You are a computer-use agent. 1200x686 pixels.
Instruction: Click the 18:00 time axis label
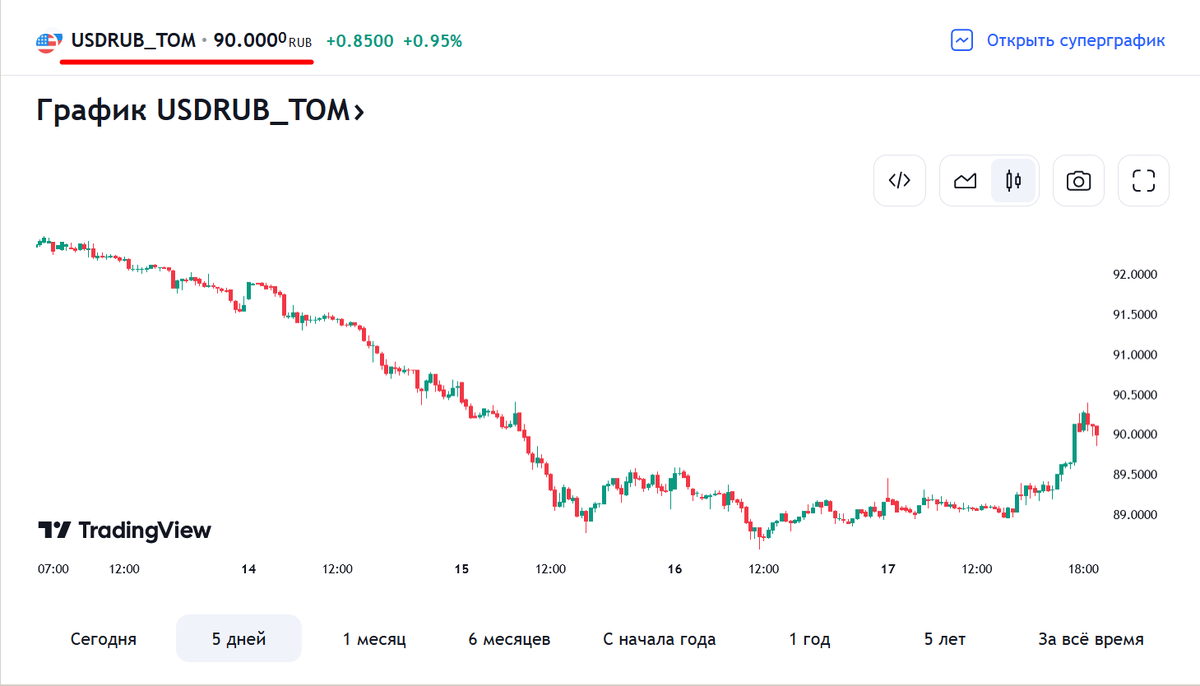(1086, 568)
